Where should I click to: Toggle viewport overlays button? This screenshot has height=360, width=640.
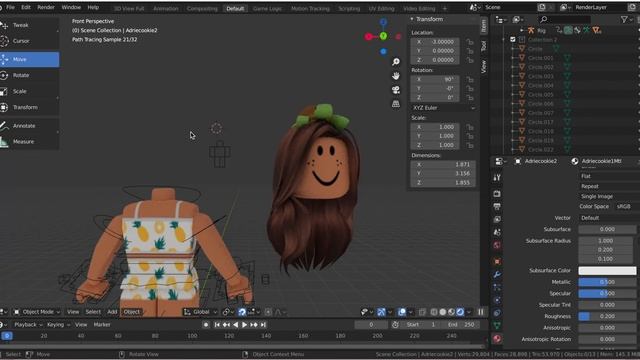[402, 312]
